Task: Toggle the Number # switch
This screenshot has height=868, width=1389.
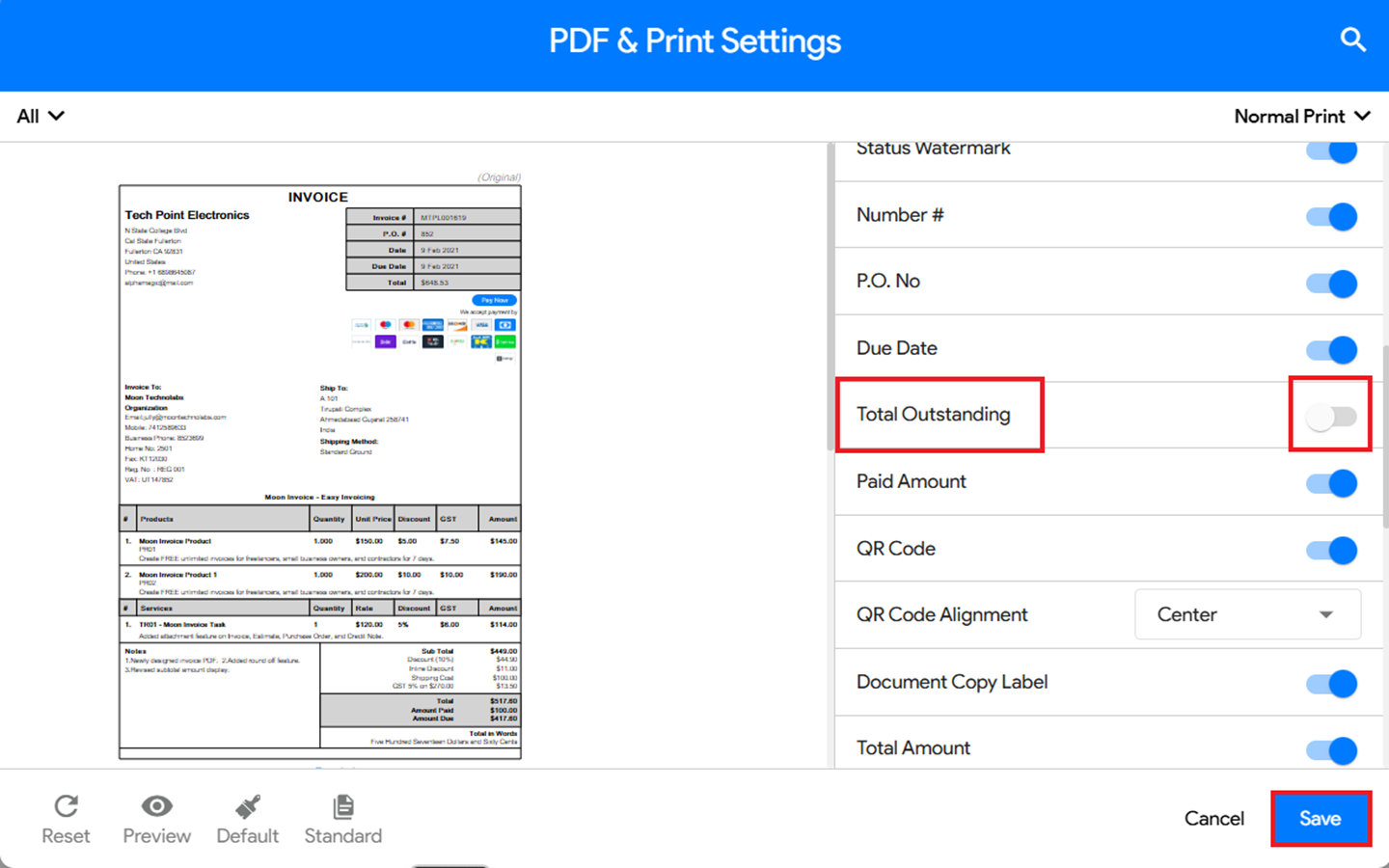Action: [1331, 216]
